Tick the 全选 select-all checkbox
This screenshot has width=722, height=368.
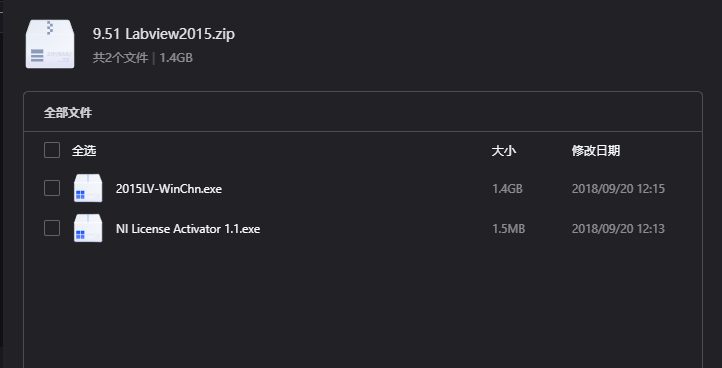click(52, 150)
